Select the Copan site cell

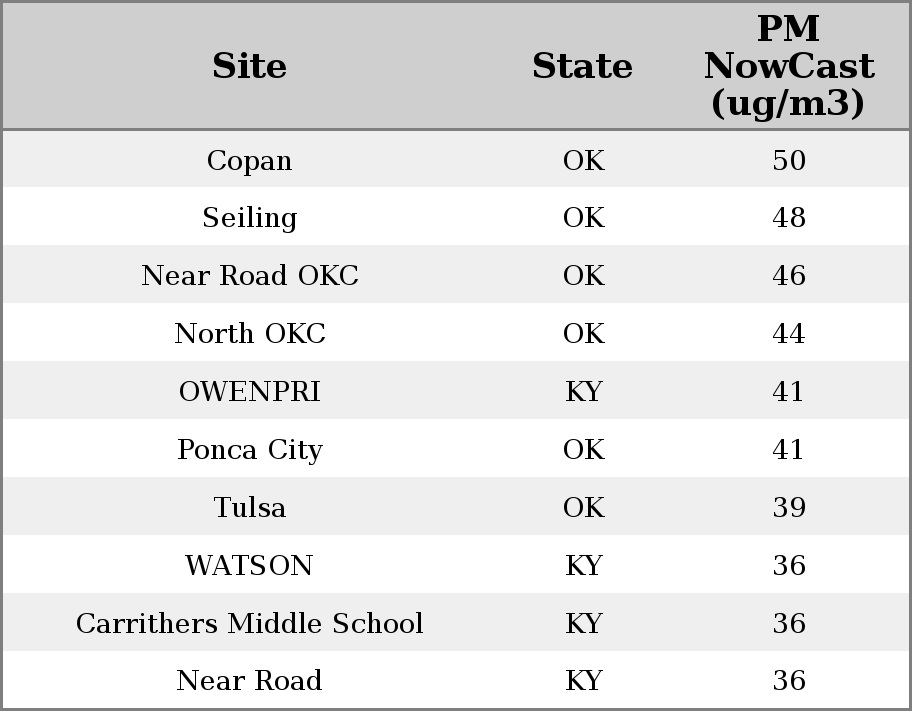click(249, 160)
